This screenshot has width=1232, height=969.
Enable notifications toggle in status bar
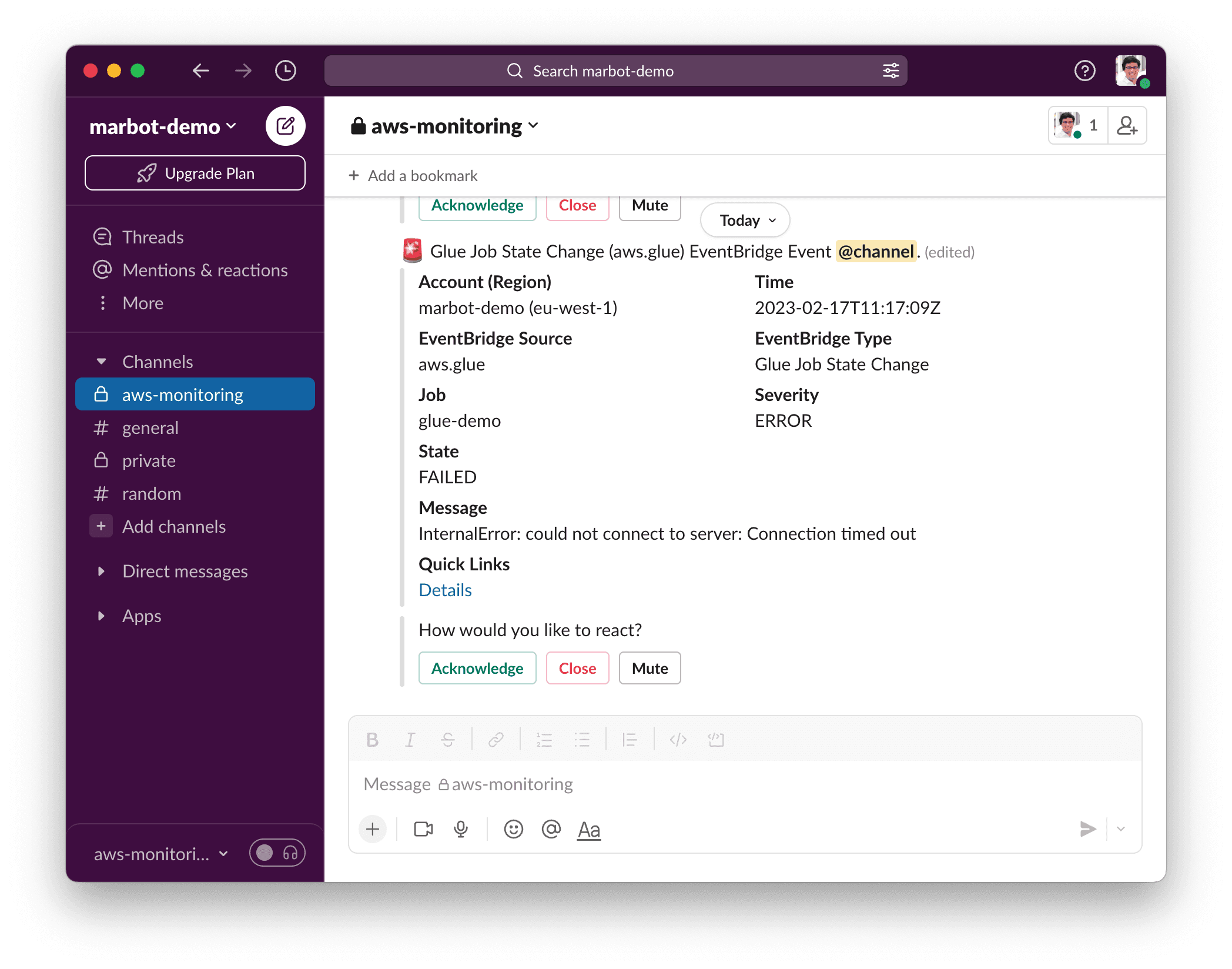point(265,854)
